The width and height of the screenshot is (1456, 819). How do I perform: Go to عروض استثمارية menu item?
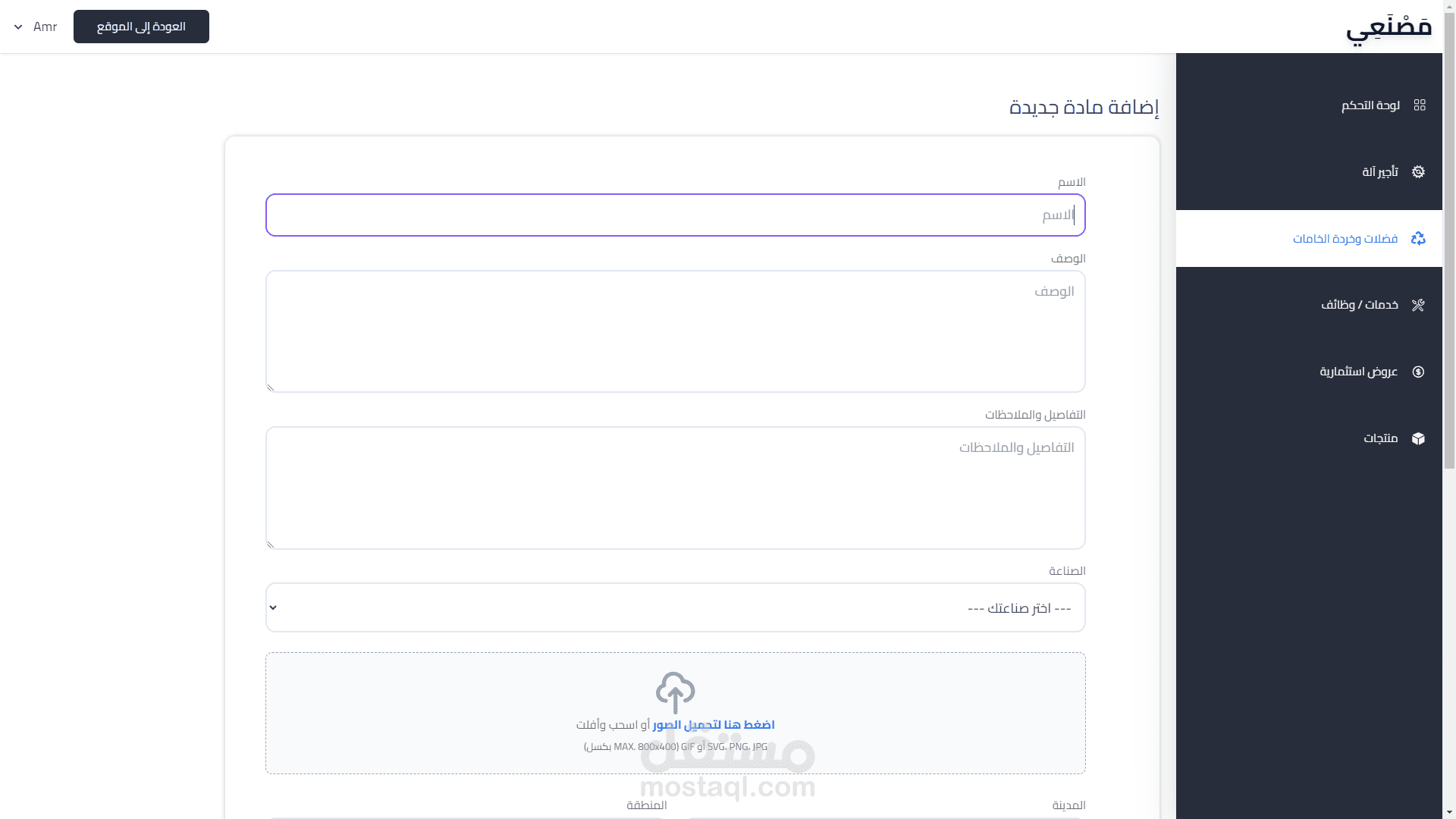point(1358,372)
